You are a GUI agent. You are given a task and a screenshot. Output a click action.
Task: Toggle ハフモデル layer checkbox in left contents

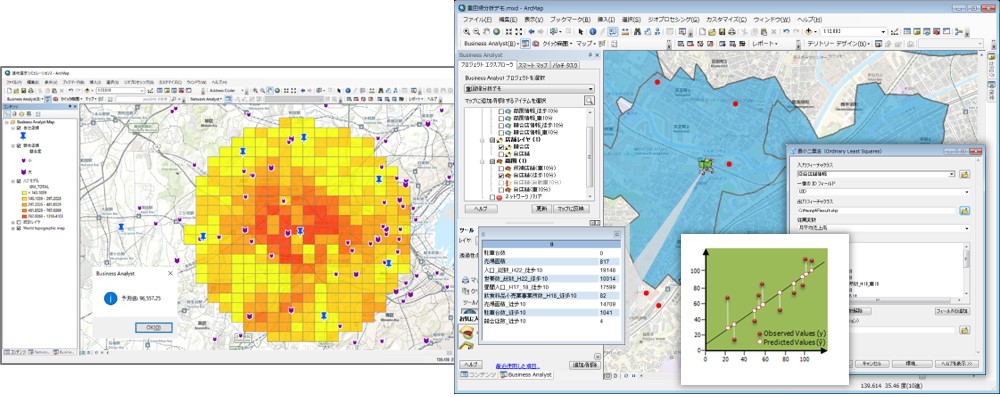(18, 181)
